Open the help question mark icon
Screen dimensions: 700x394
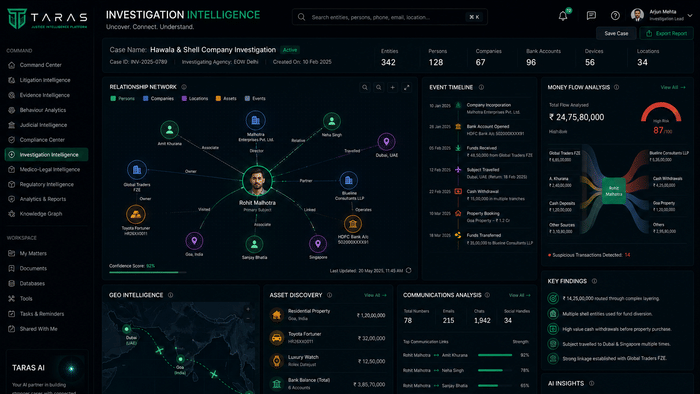coord(615,16)
